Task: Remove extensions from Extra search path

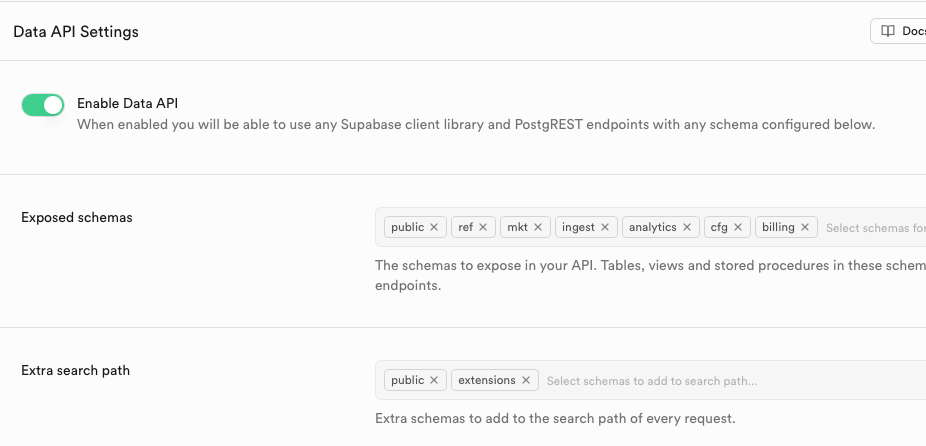Action: tap(526, 380)
